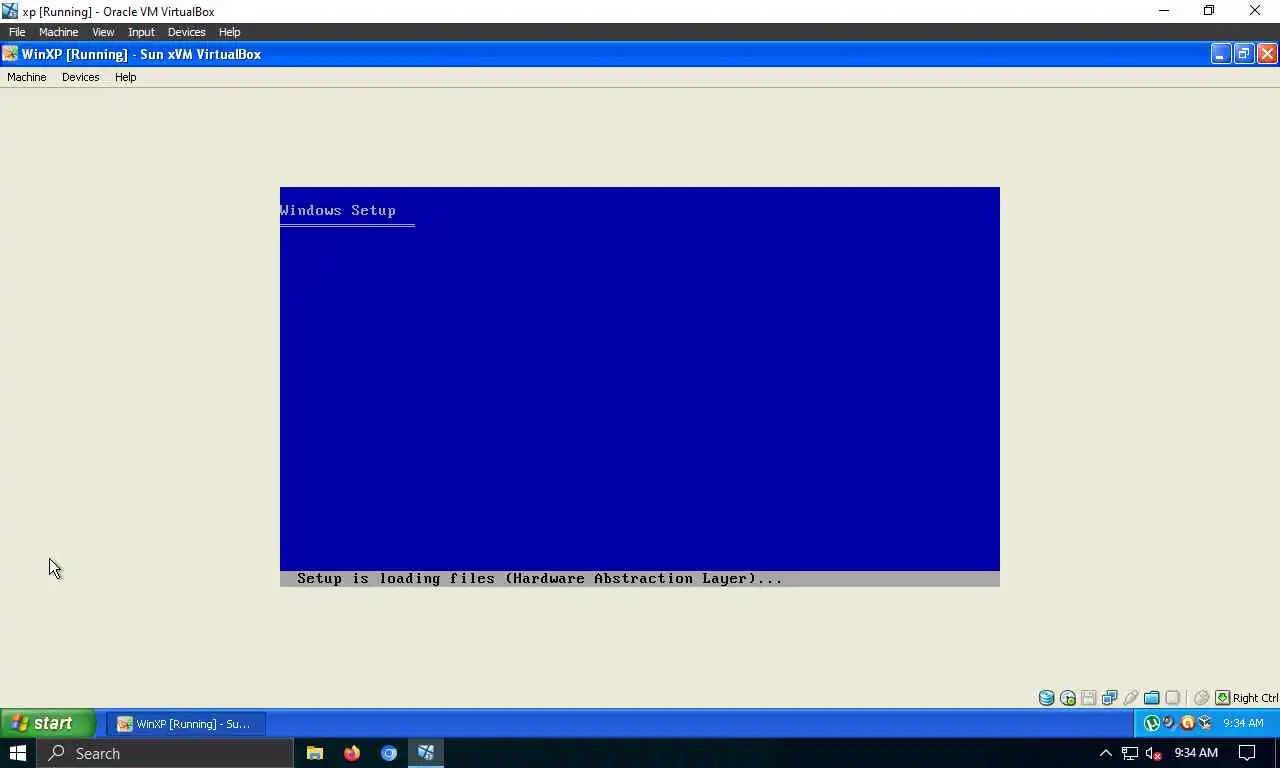Viewport: 1280px width, 768px height.
Task: Click the VirtualBox icon in outer title bar
Action: click(10, 11)
